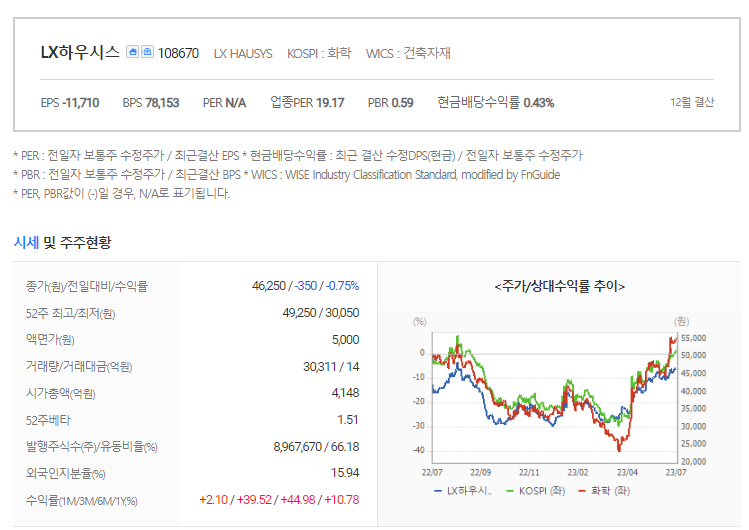Select the LX하우시스 company name heading
749x530 pixels.
pyautogui.click(x=80, y=52)
